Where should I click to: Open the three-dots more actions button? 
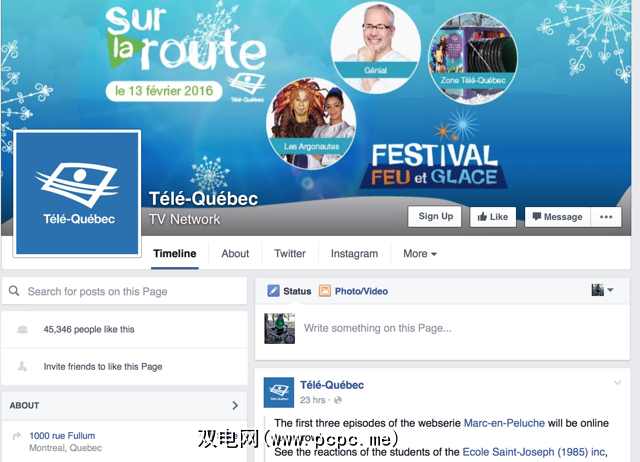click(x=606, y=217)
